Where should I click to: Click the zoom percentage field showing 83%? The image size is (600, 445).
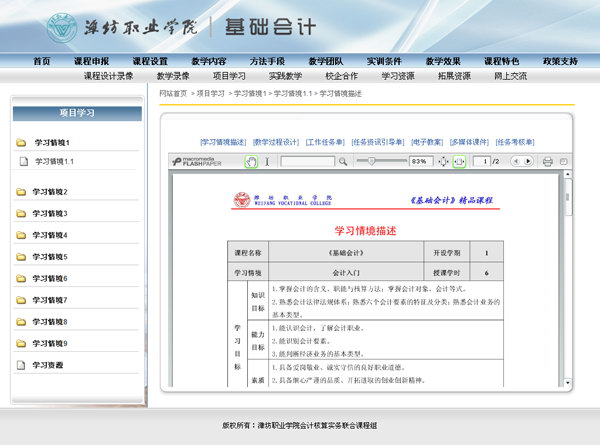click(x=421, y=161)
